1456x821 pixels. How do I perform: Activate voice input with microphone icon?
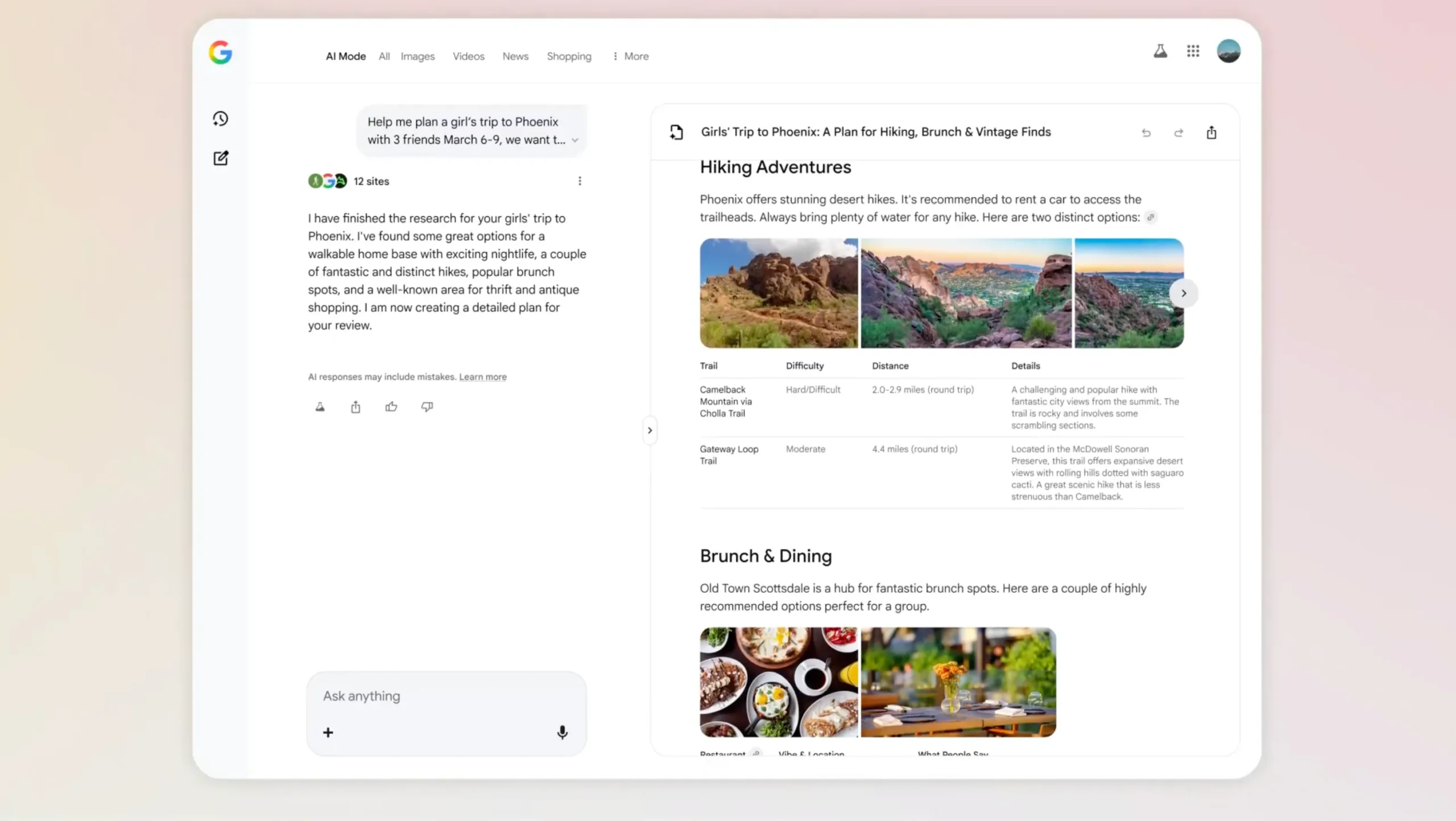pos(562,733)
